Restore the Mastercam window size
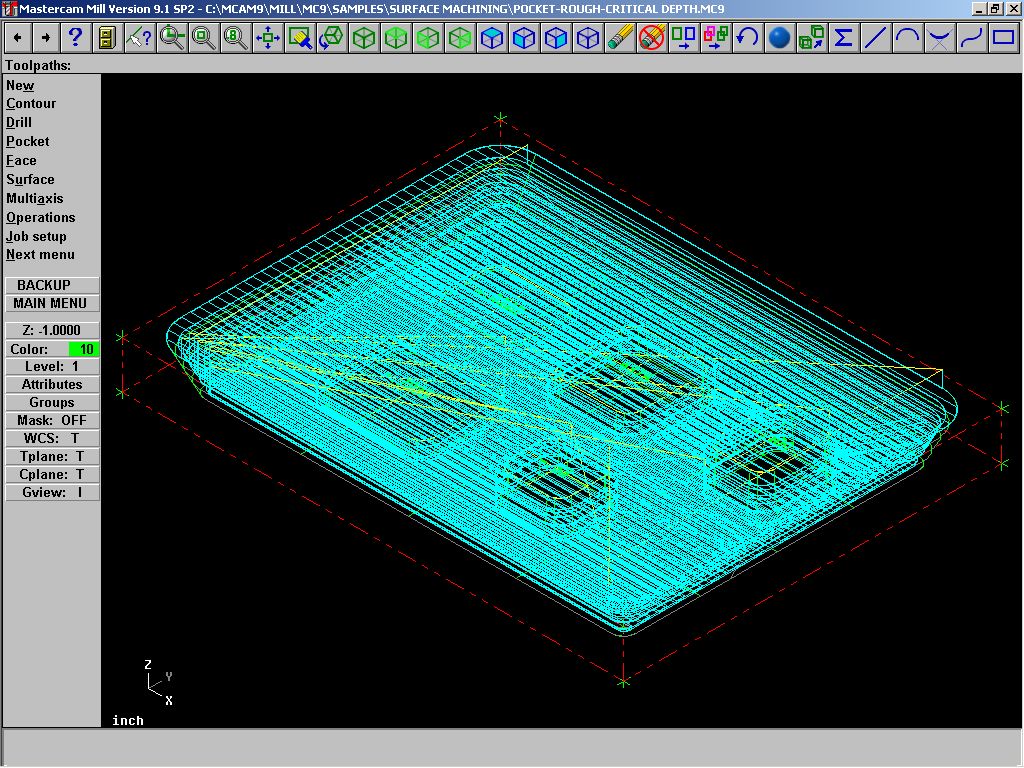The image size is (1024, 768). [995, 8]
